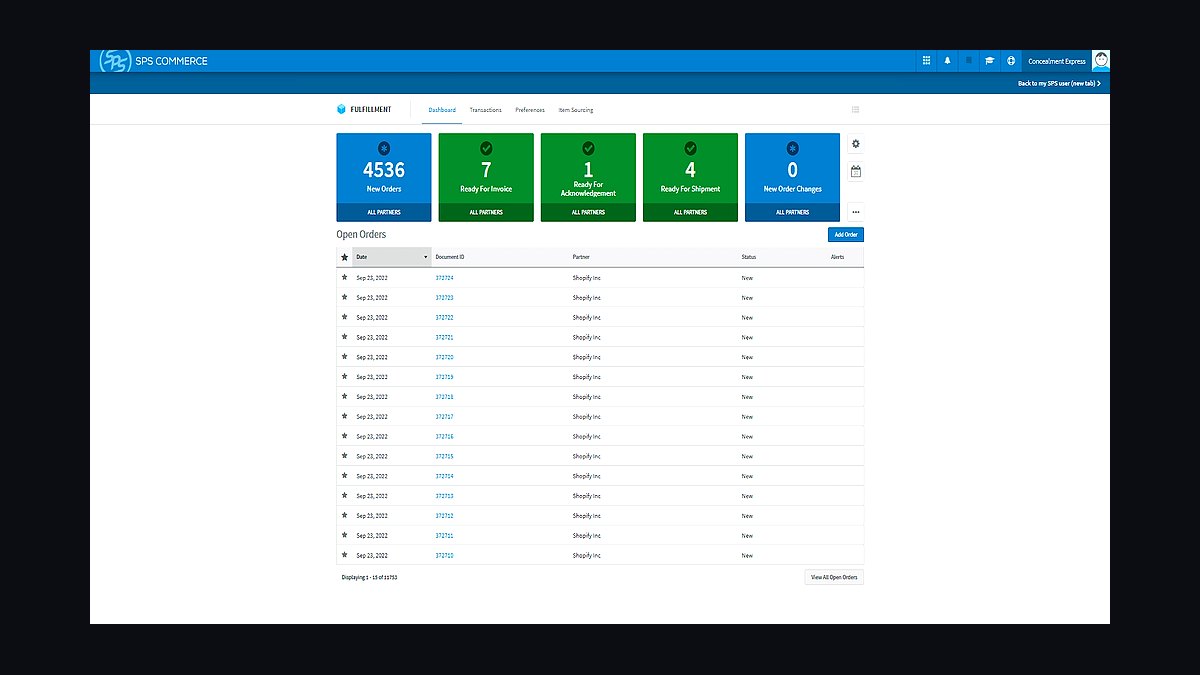Star the order row 372712

345,515
